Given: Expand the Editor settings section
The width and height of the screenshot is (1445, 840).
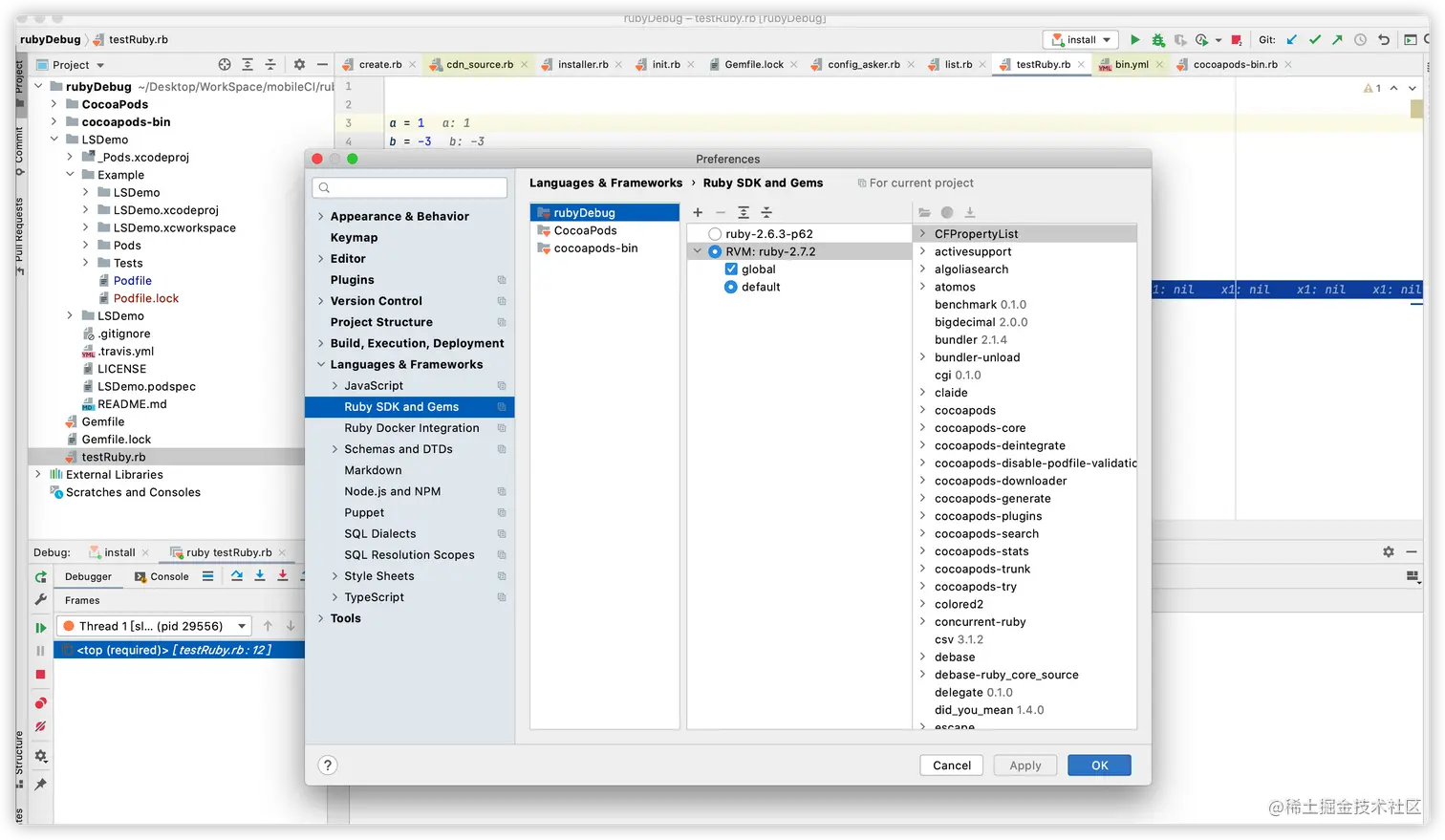Looking at the screenshot, I should click(321, 259).
